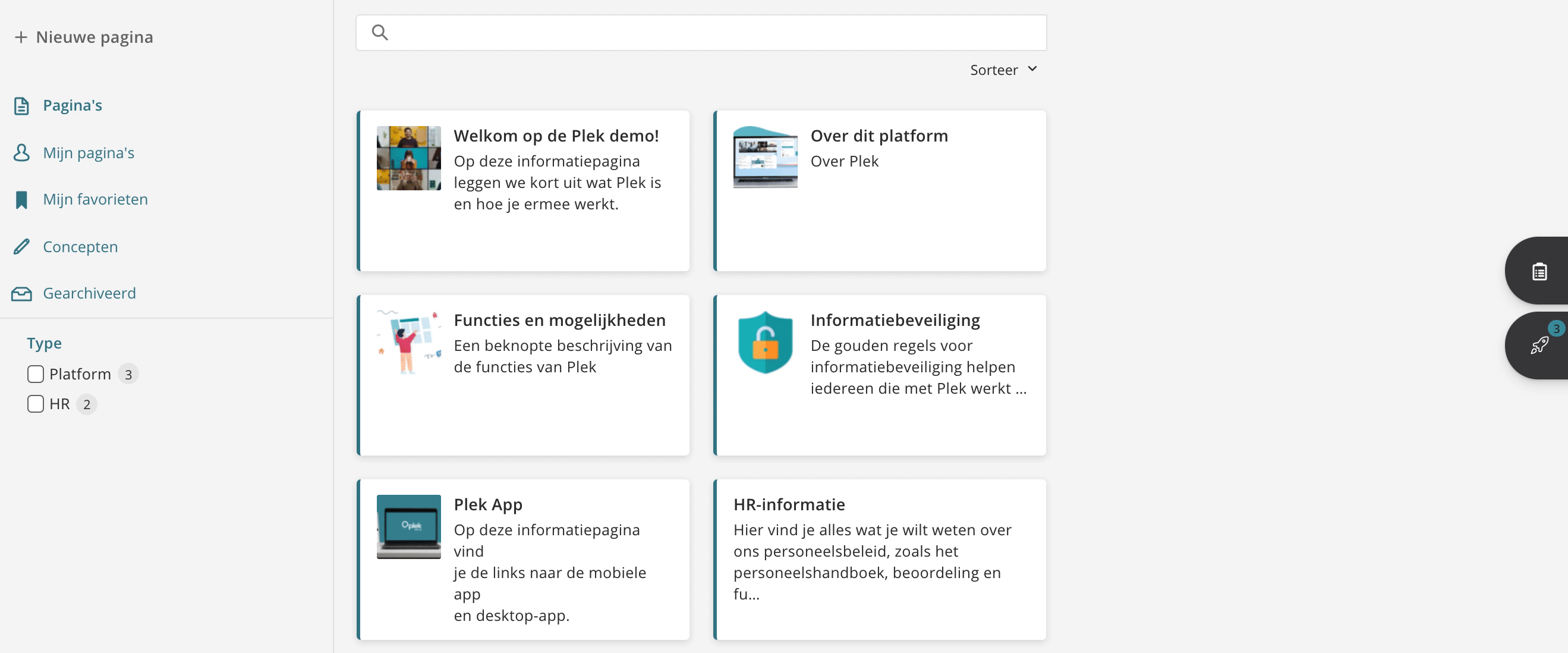Show Mijn favorieten

coord(96,199)
